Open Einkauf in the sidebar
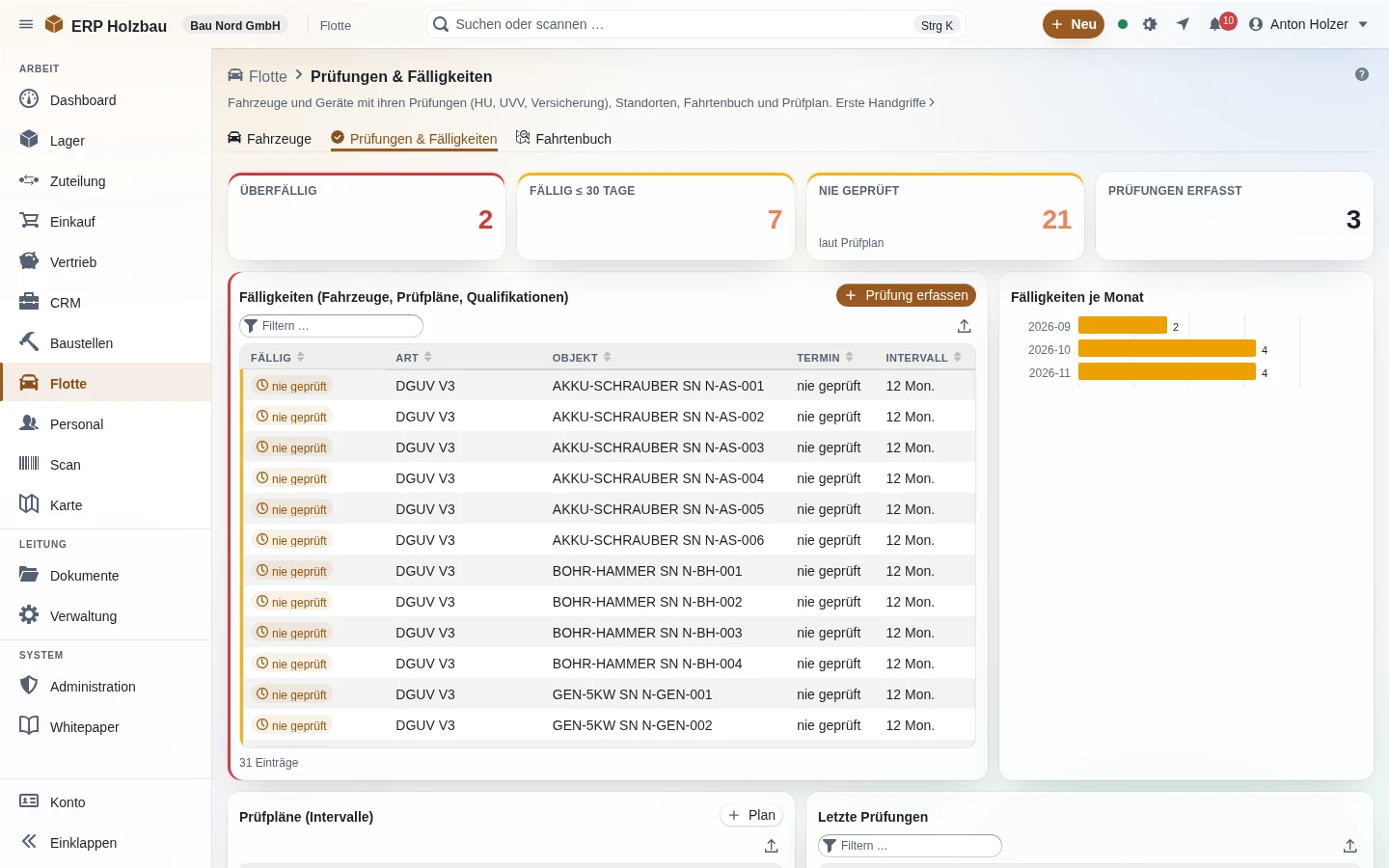 [x=106, y=222]
